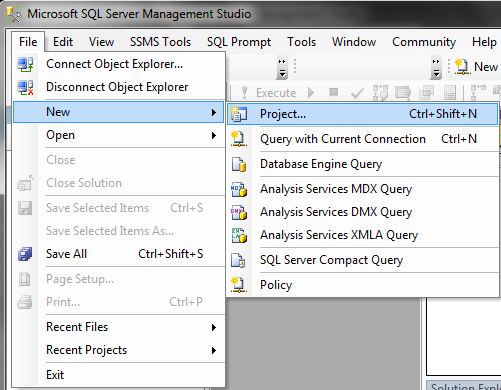
Task: Click the Policy icon in submenu
Action: point(239,285)
